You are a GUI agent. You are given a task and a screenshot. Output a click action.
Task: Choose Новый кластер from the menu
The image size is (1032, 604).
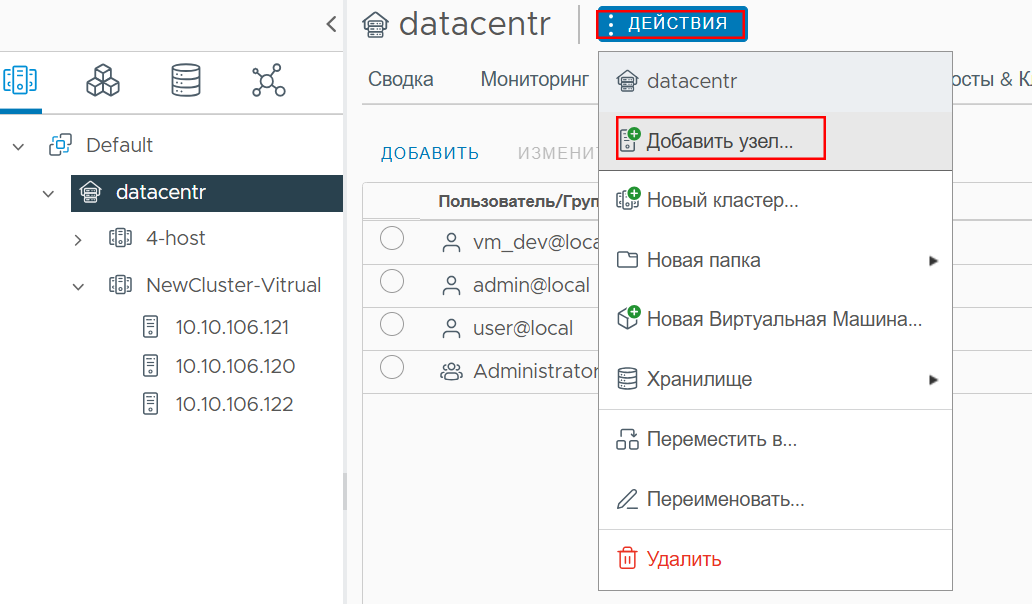click(775, 200)
